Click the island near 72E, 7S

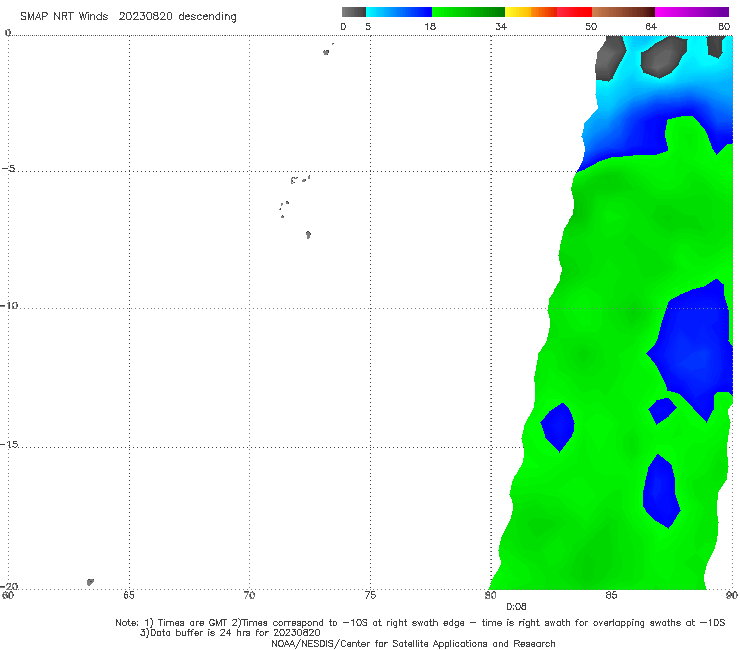(308, 235)
